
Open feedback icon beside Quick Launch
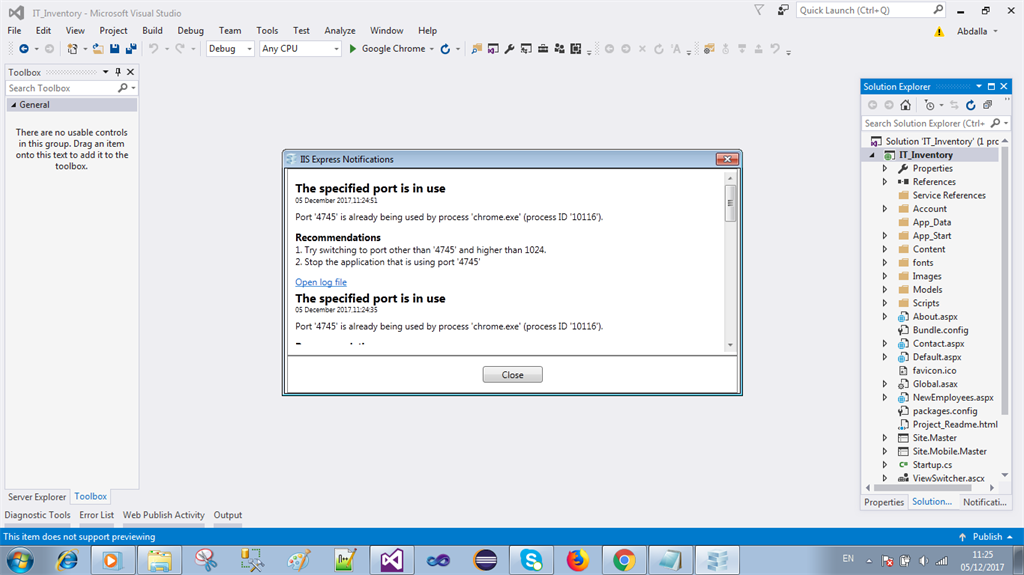point(783,10)
